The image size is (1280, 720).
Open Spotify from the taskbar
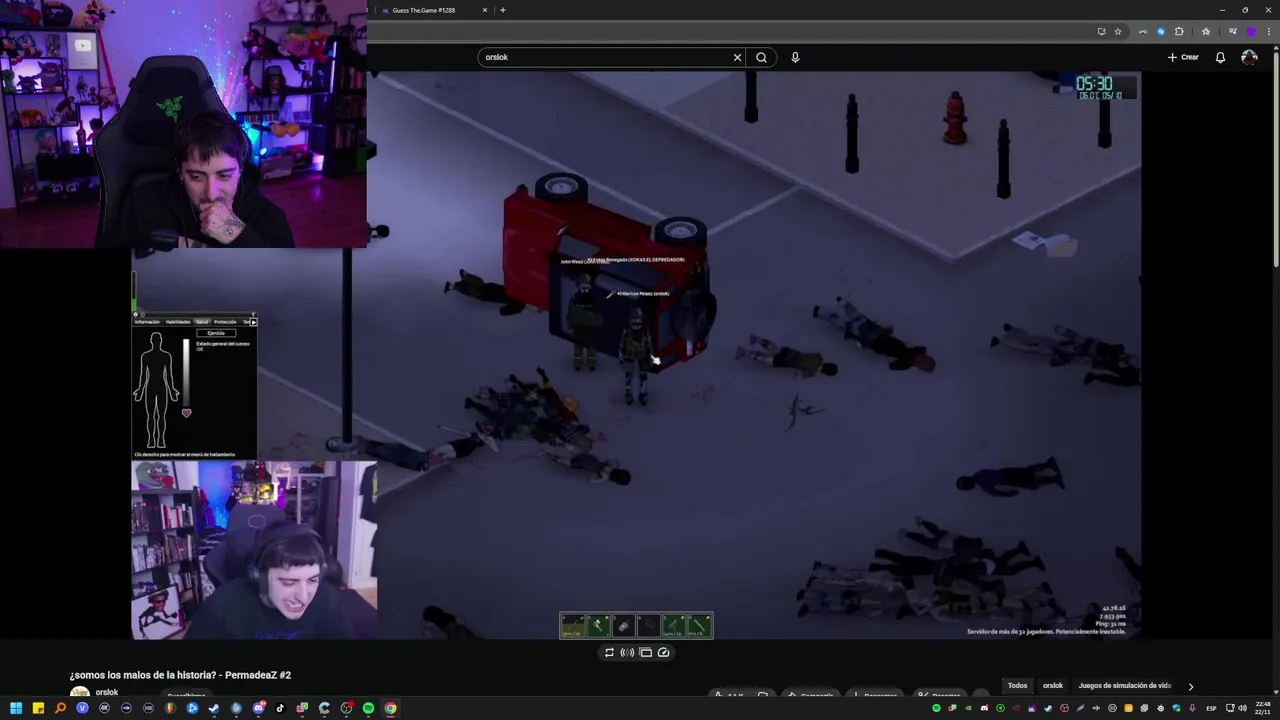tap(368, 708)
